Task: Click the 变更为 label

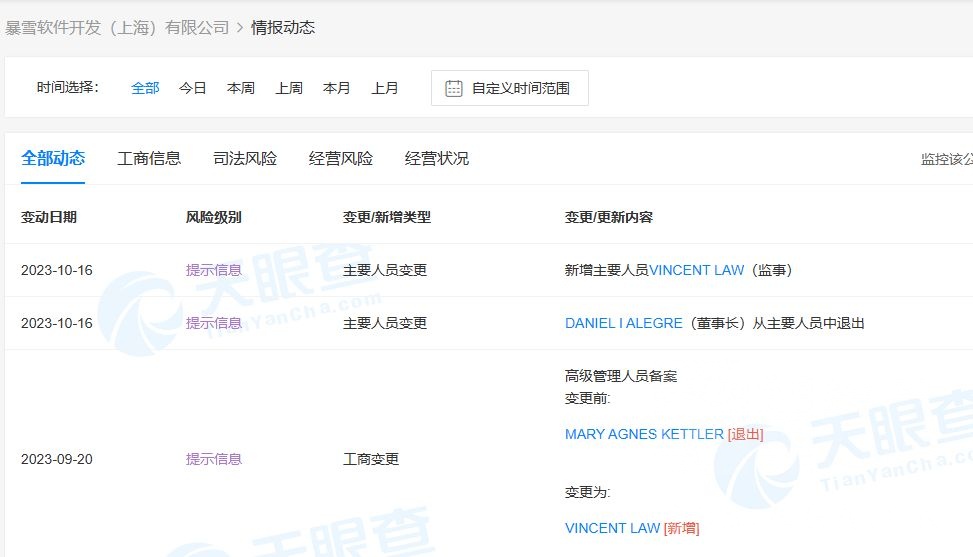Action: click(587, 492)
